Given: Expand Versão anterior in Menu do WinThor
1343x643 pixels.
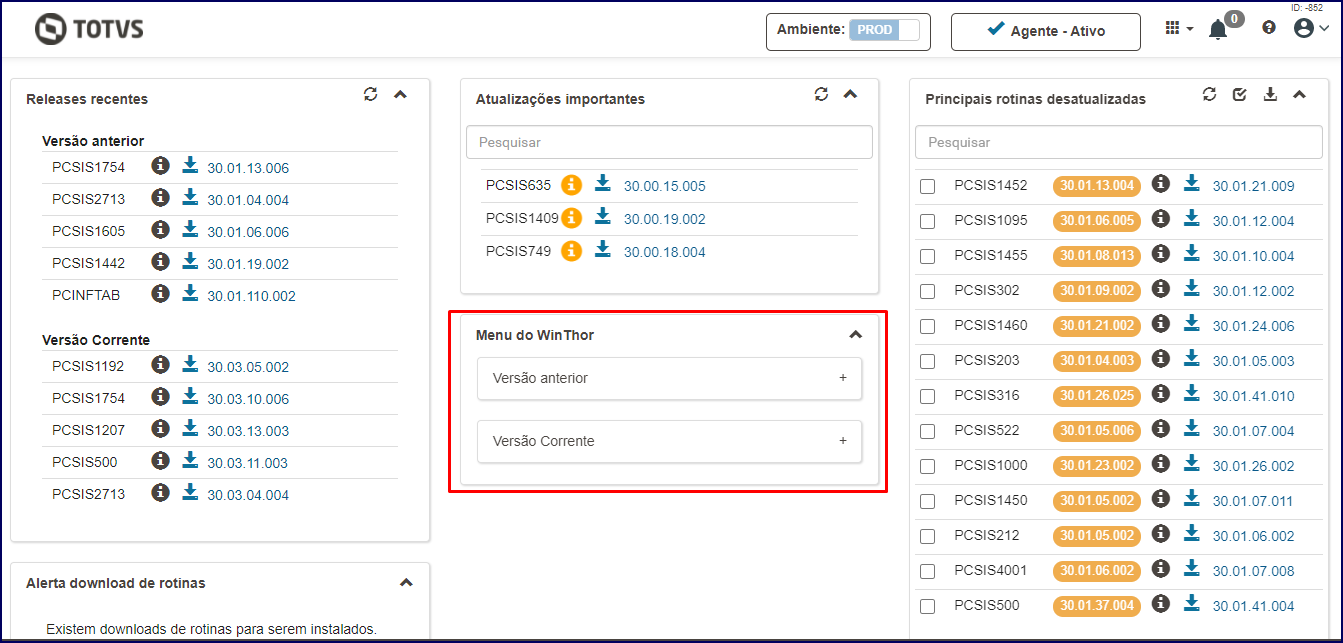Looking at the screenshot, I should (x=669, y=378).
